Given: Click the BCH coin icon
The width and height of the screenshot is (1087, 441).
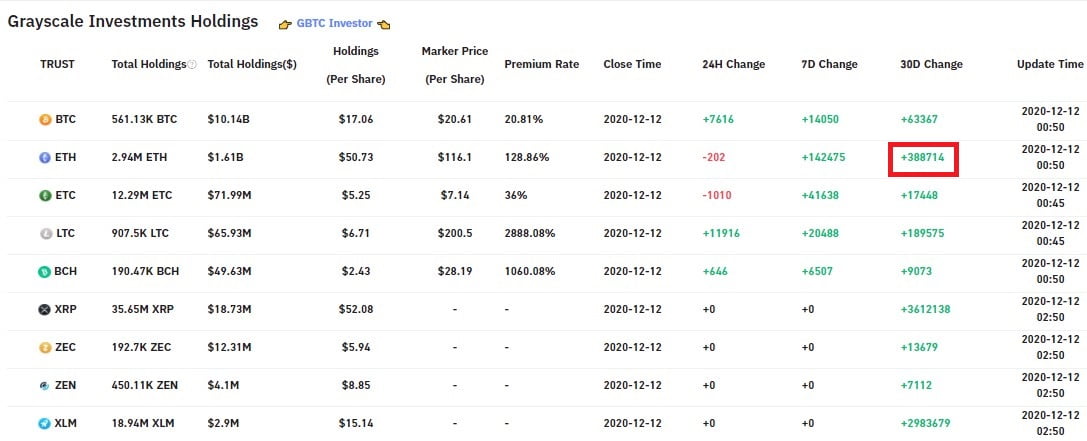Looking at the screenshot, I should 45,272.
